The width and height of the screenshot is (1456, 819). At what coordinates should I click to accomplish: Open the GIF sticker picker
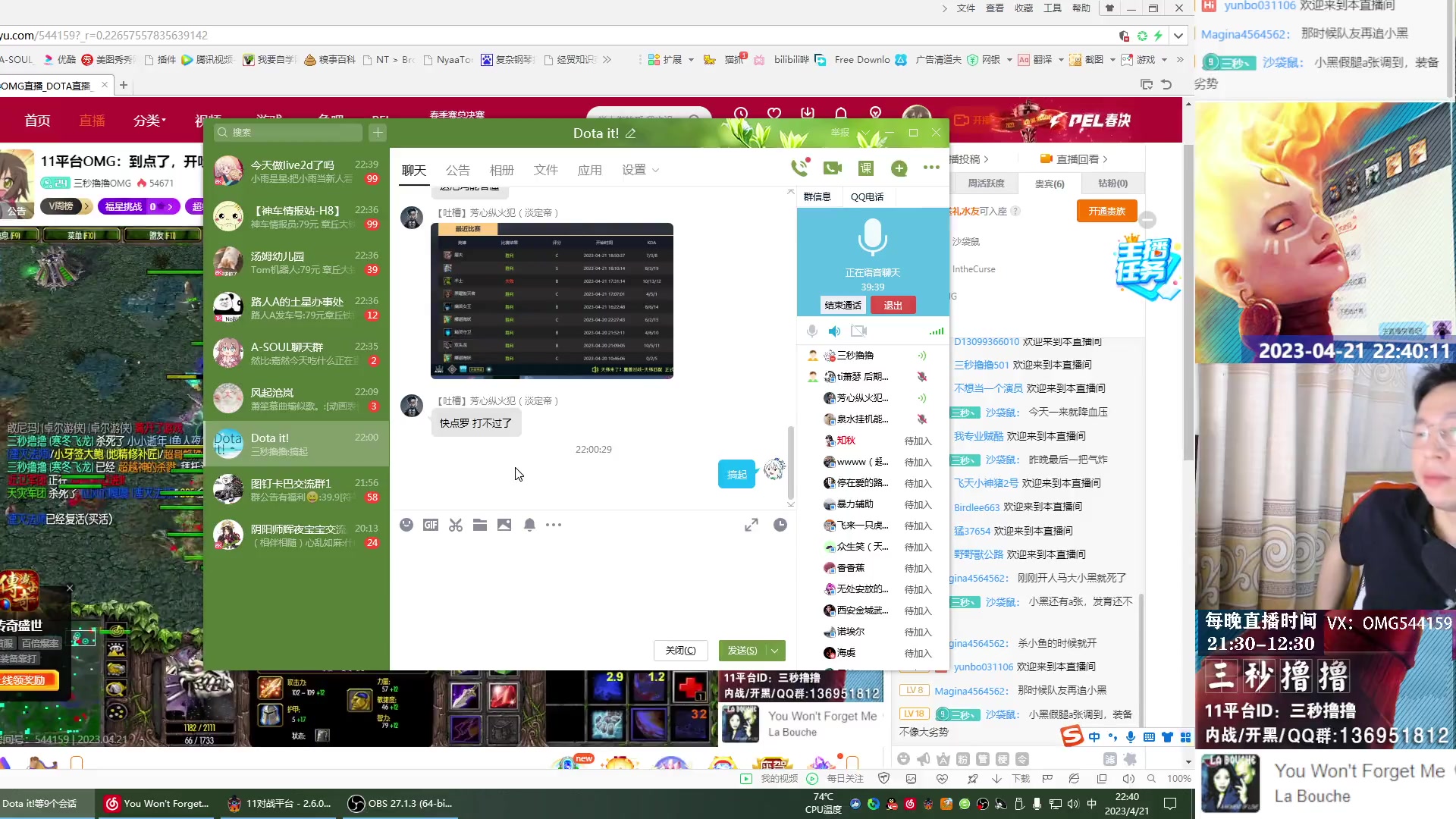coord(431,525)
